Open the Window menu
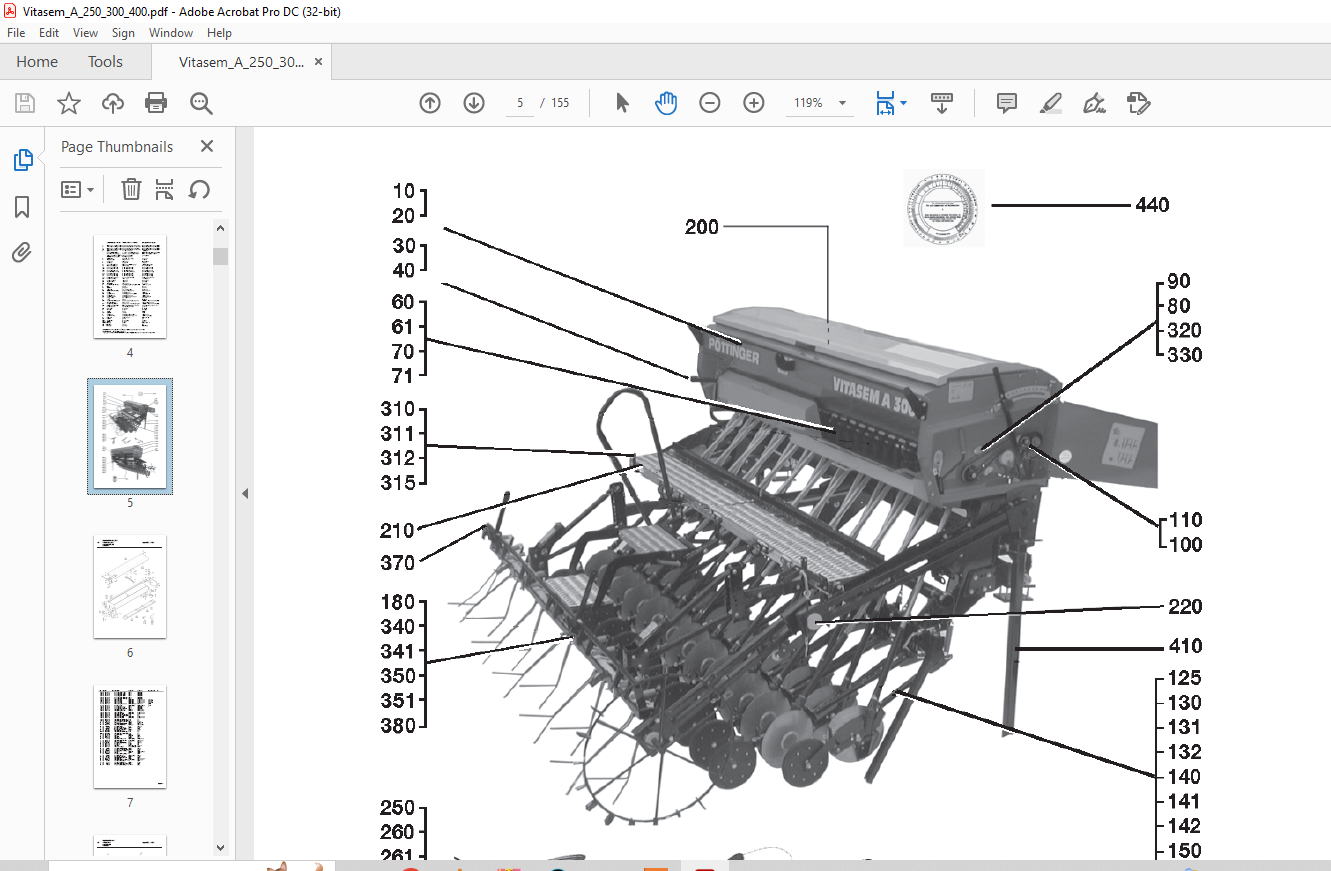The width and height of the screenshot is (1331, 871). 171,33
